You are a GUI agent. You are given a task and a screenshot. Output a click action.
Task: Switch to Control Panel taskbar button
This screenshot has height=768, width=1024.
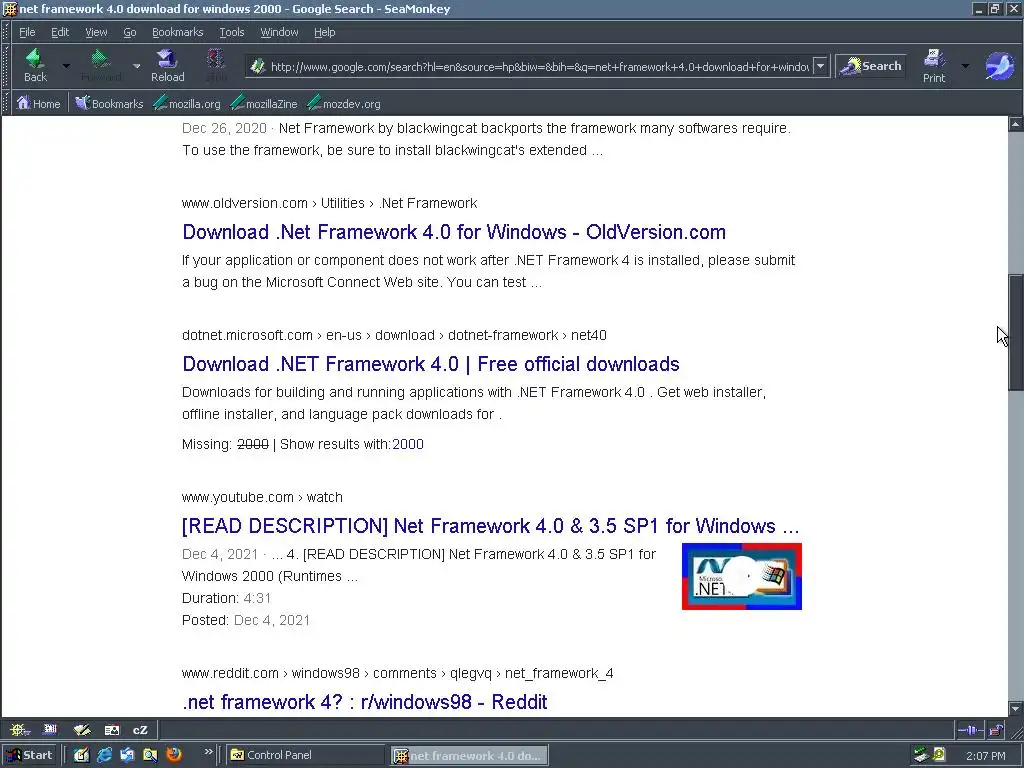point(306,755)
